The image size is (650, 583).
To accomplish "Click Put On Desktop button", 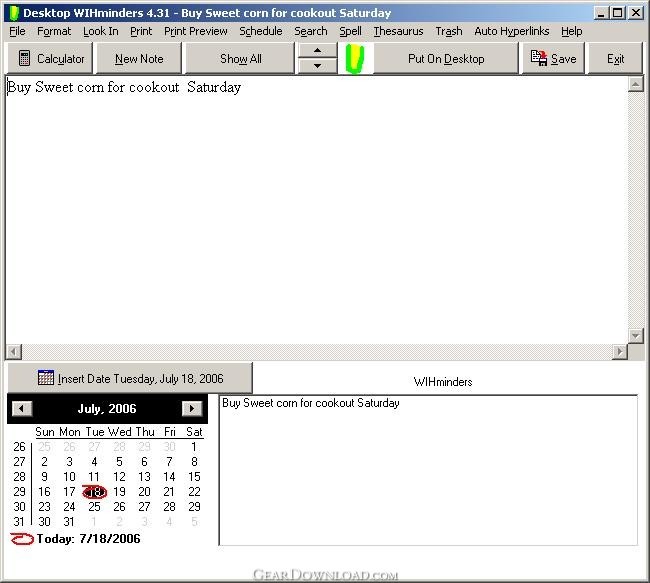I will tap(446, 59).
